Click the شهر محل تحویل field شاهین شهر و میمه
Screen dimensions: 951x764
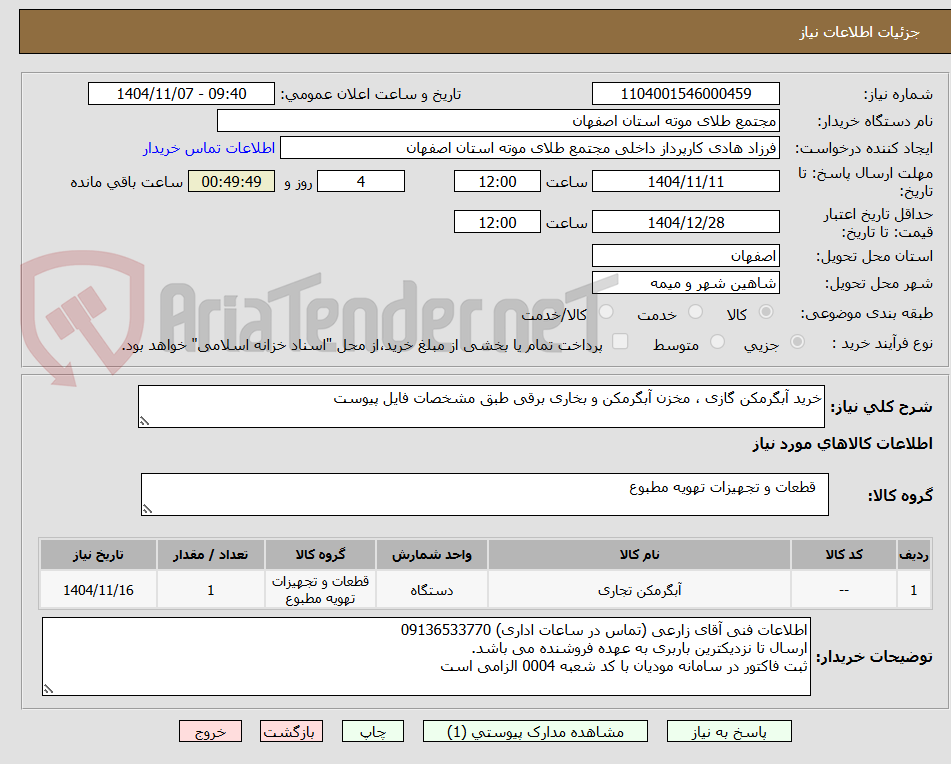685,283
